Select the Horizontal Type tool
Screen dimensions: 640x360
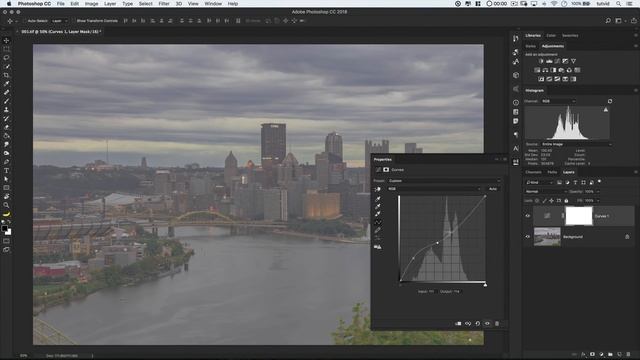click(7, 170)
